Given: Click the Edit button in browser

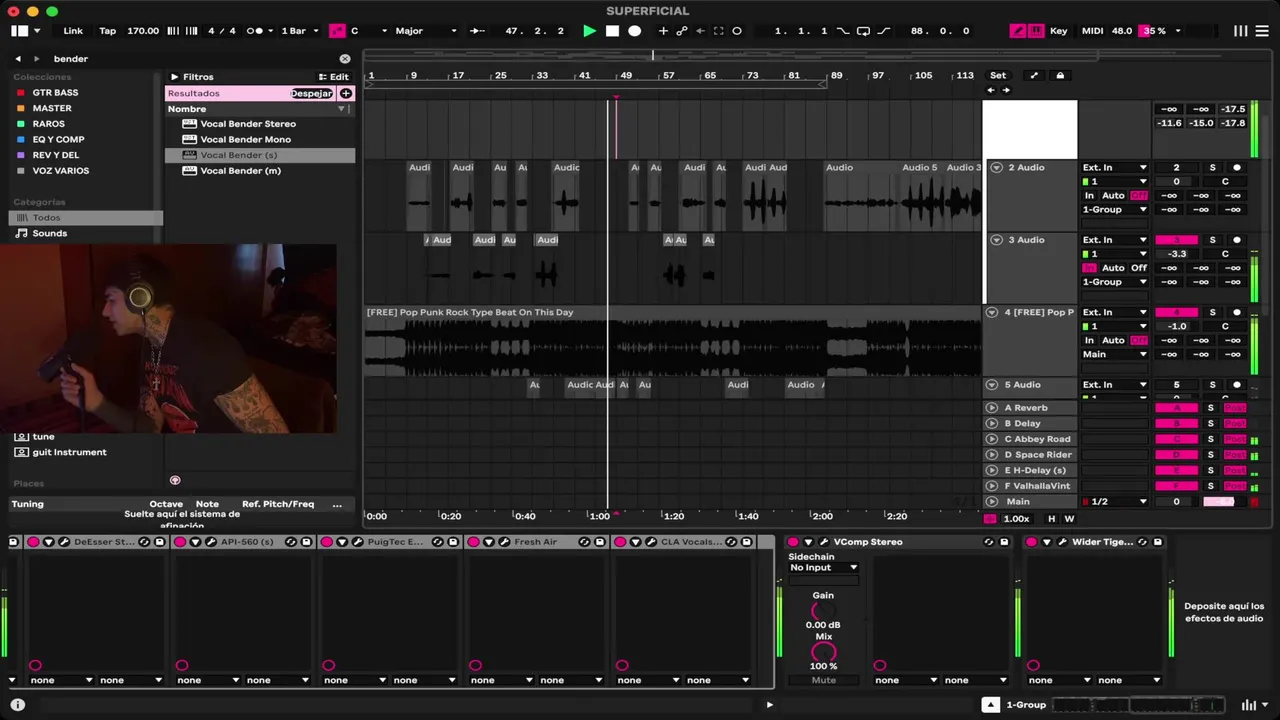Looking at the screenshot, I should [x=334, y=77].
